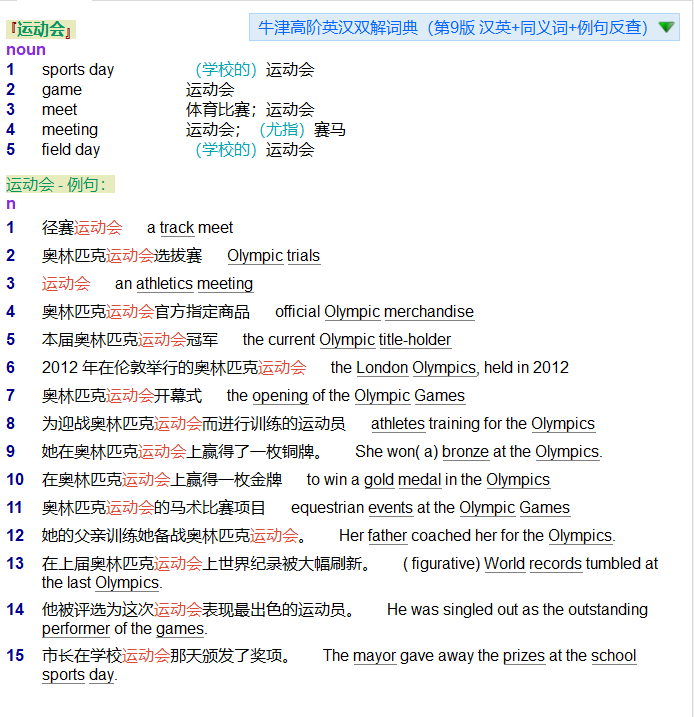694x717 pixels.
Task: Click 'medal' in example 10
Action: (419, 479)
